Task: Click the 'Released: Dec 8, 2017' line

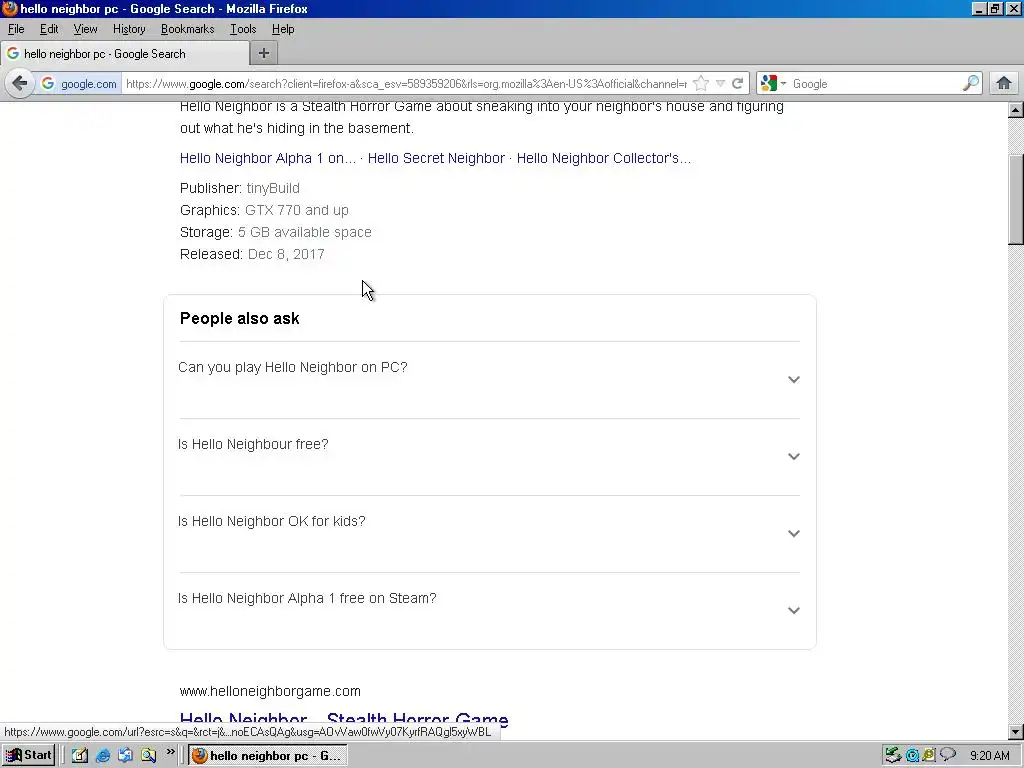Action: click(x=252, y=254)
